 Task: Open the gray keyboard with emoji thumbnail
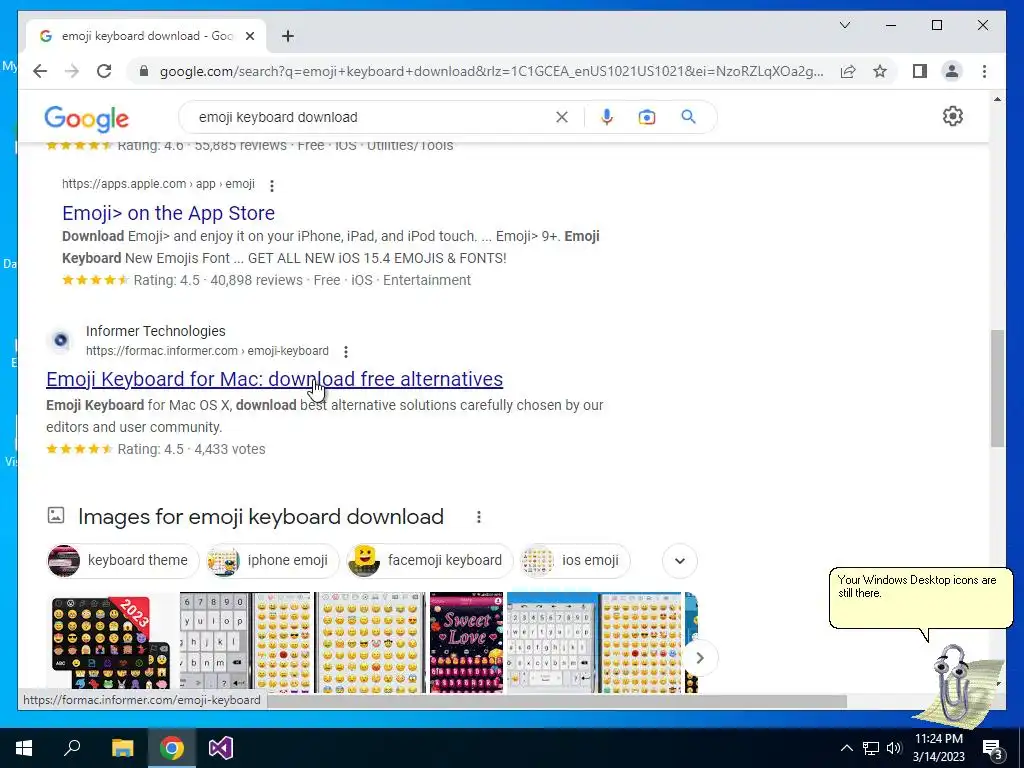[245, 643]
